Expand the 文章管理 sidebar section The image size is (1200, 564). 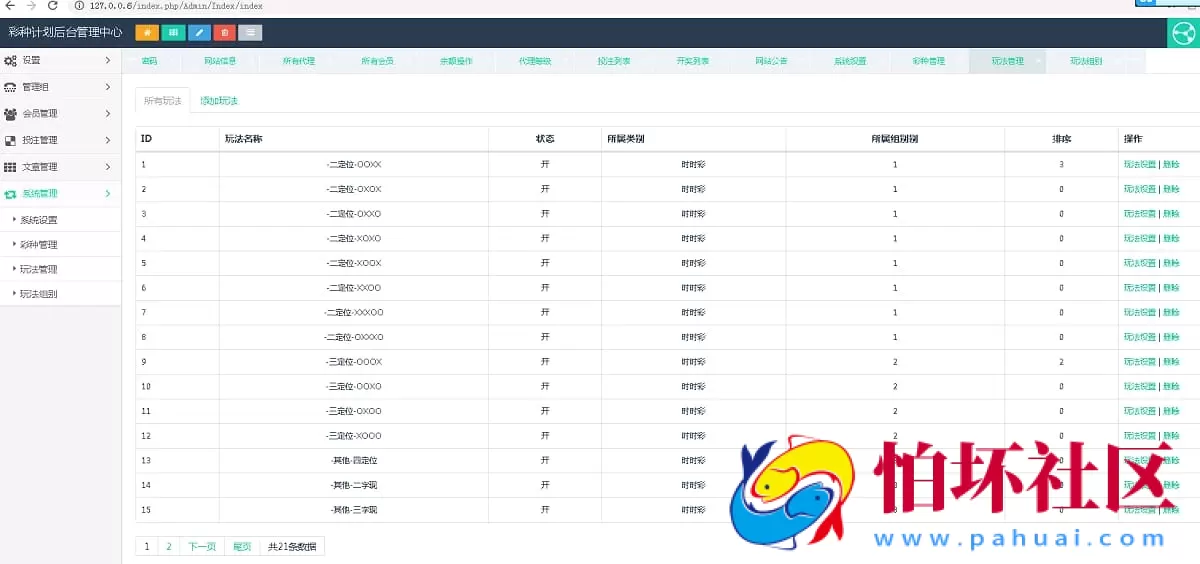tap(60, 167)
